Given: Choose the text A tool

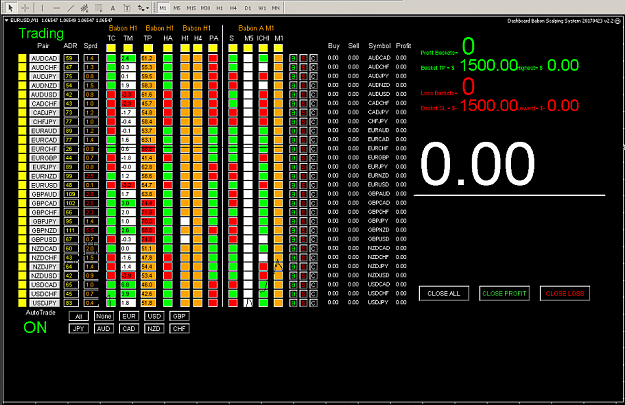Looking at the screenshot, I should click(113, 8).
